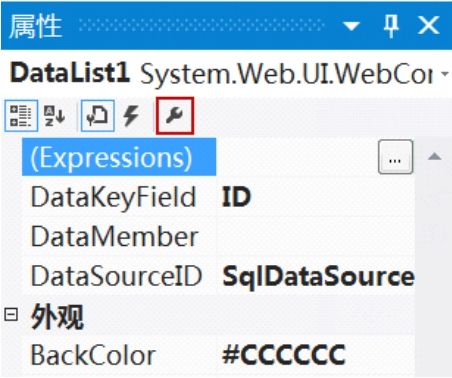452x378 pixels.
Task: Click the scrollbar up arrow
Action: coord(434,156)
